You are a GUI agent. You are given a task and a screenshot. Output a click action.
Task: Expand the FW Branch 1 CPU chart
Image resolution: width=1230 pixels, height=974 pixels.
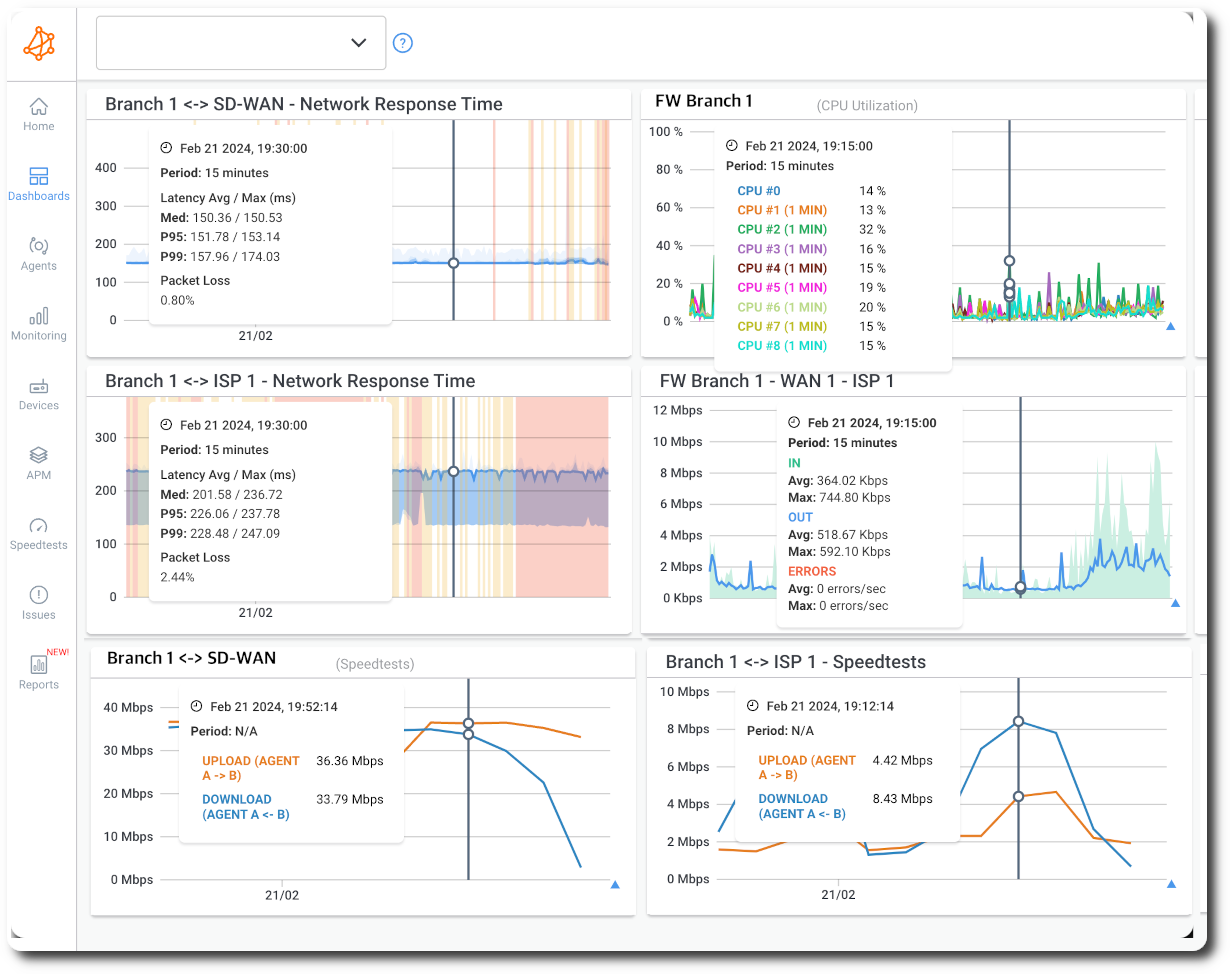(1170, 325)
